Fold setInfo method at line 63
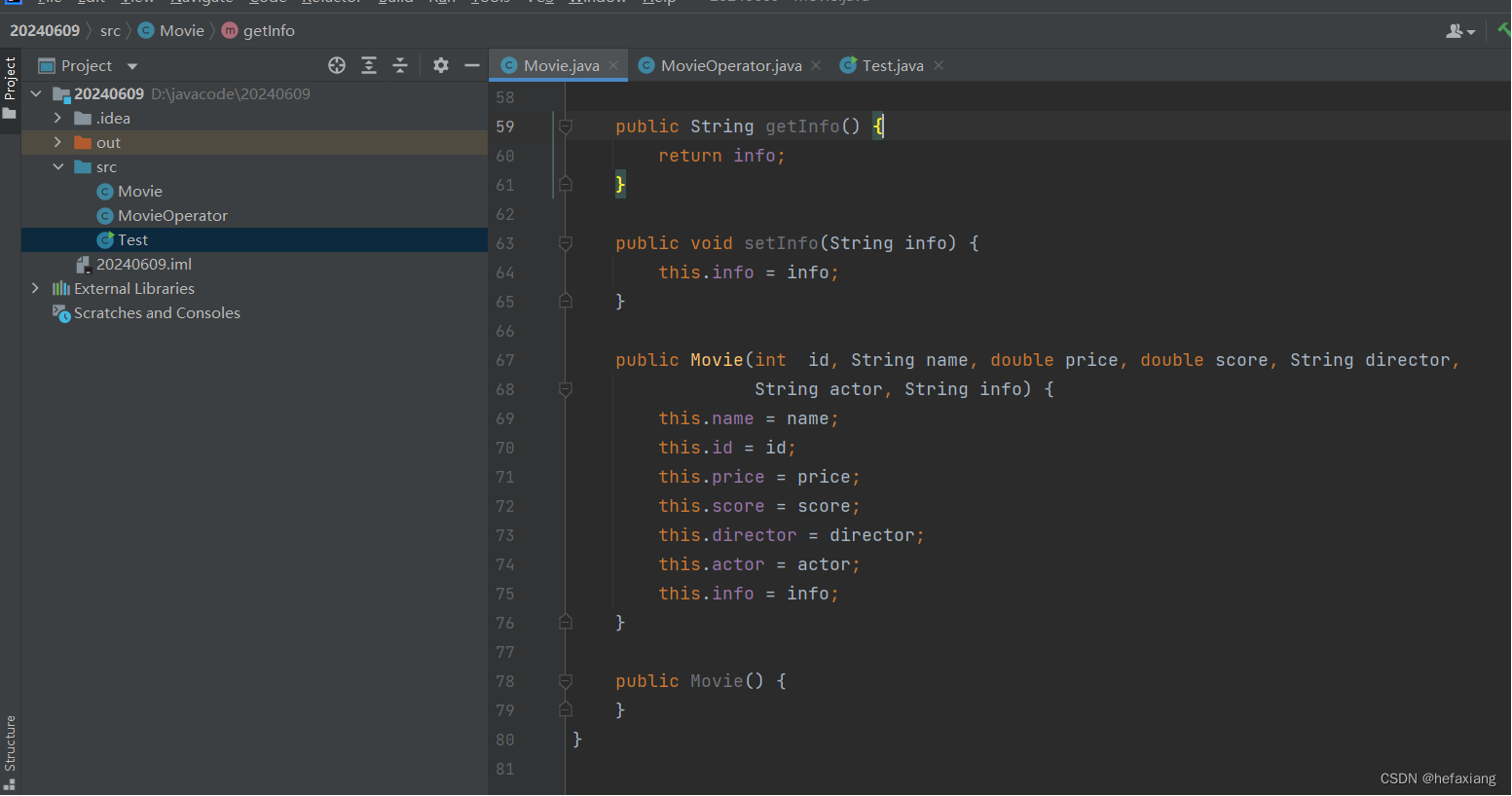Screen dimensions: 1512x796 (x=565, y=243)
